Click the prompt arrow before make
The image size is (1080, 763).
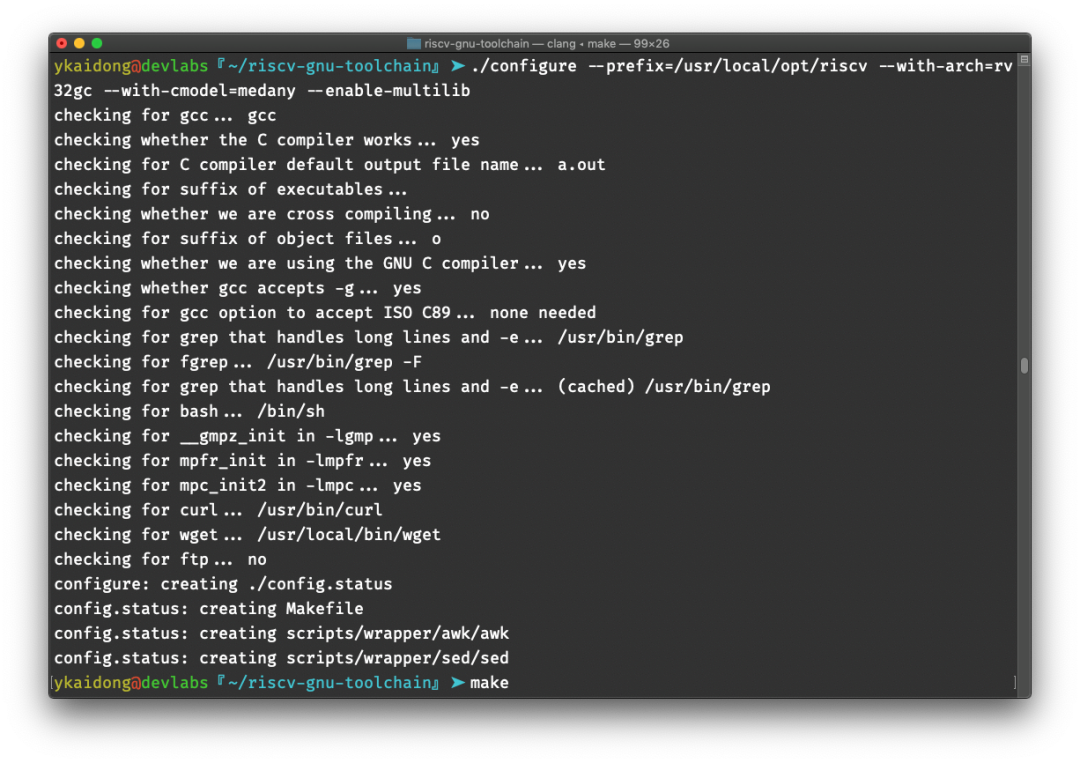pyautogui.click(x=457, y=682)
